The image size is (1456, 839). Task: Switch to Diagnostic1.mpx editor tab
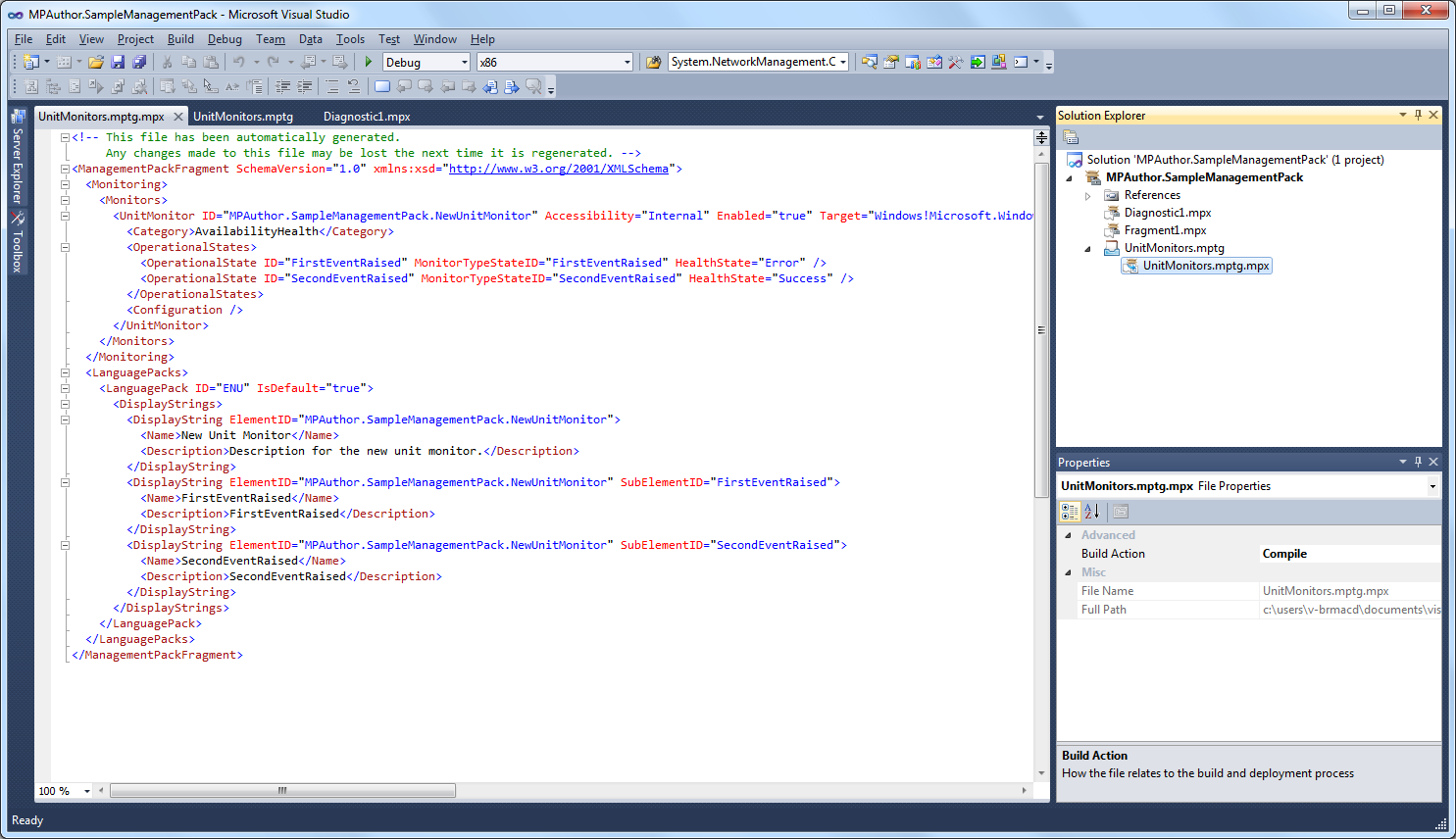coord(367,117)
